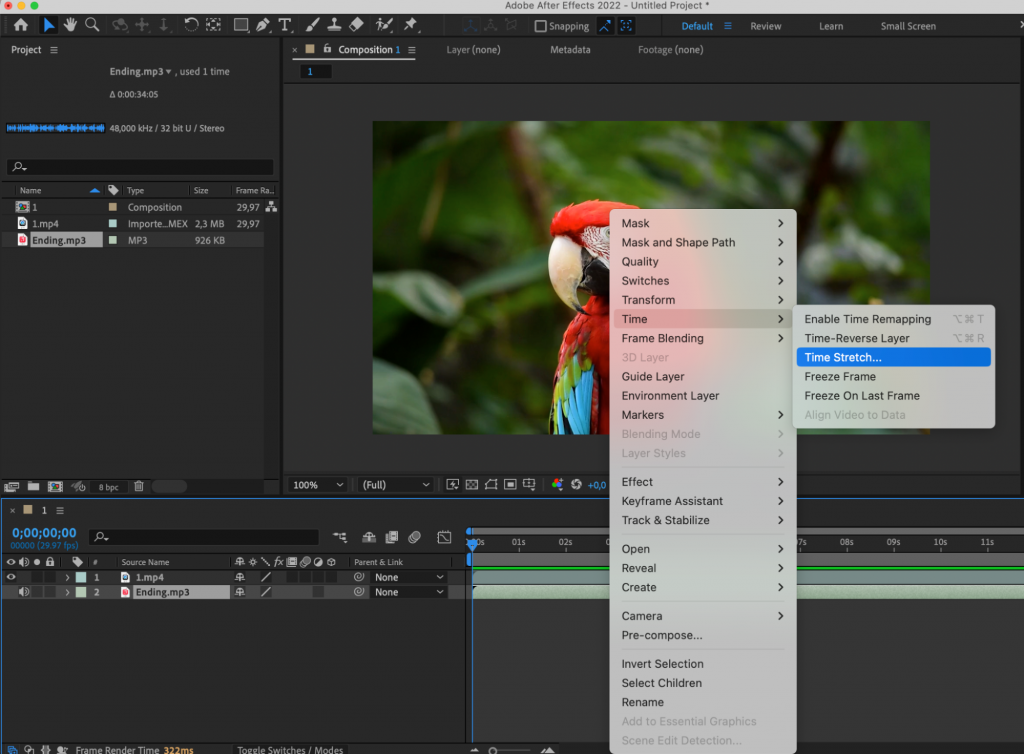Select the Selection tool
This screenshot has height=754, width=1024.
tap(49, 24)
